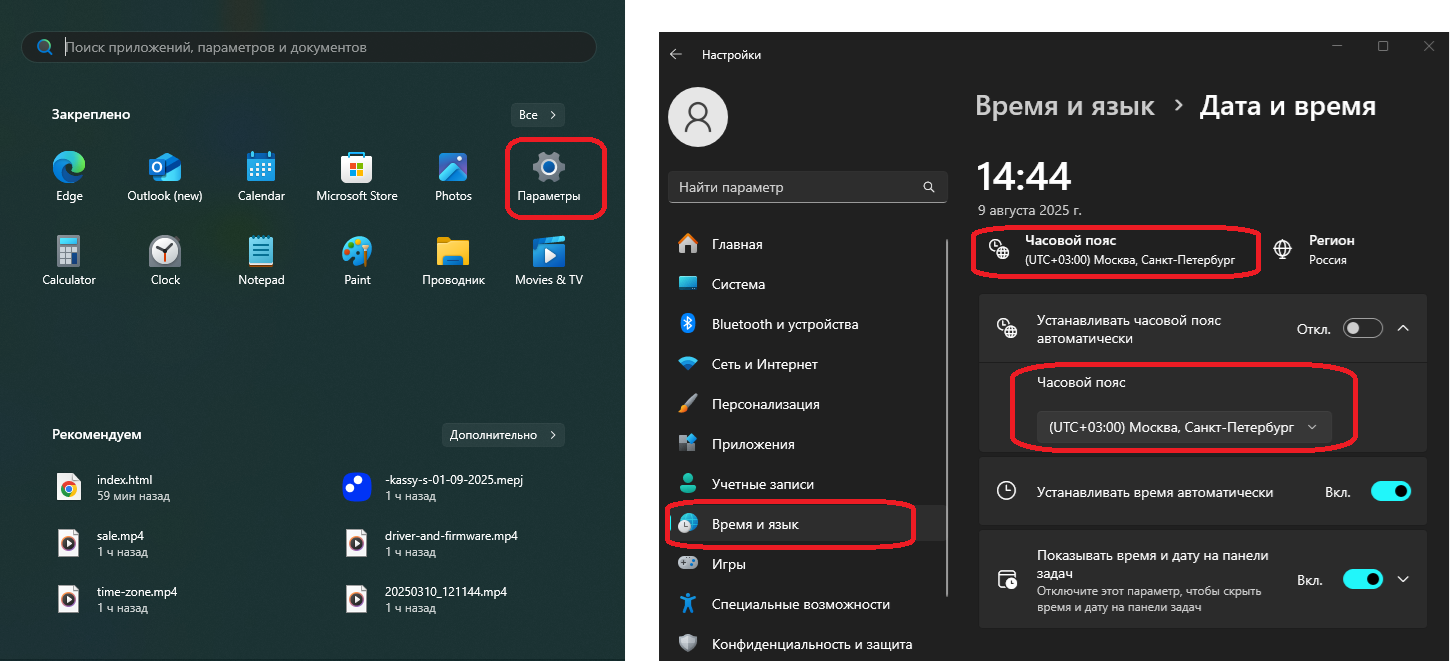Click the Часовой пояс header tile
Screen dimensions: 1453x661
[x=1111, y=250]
